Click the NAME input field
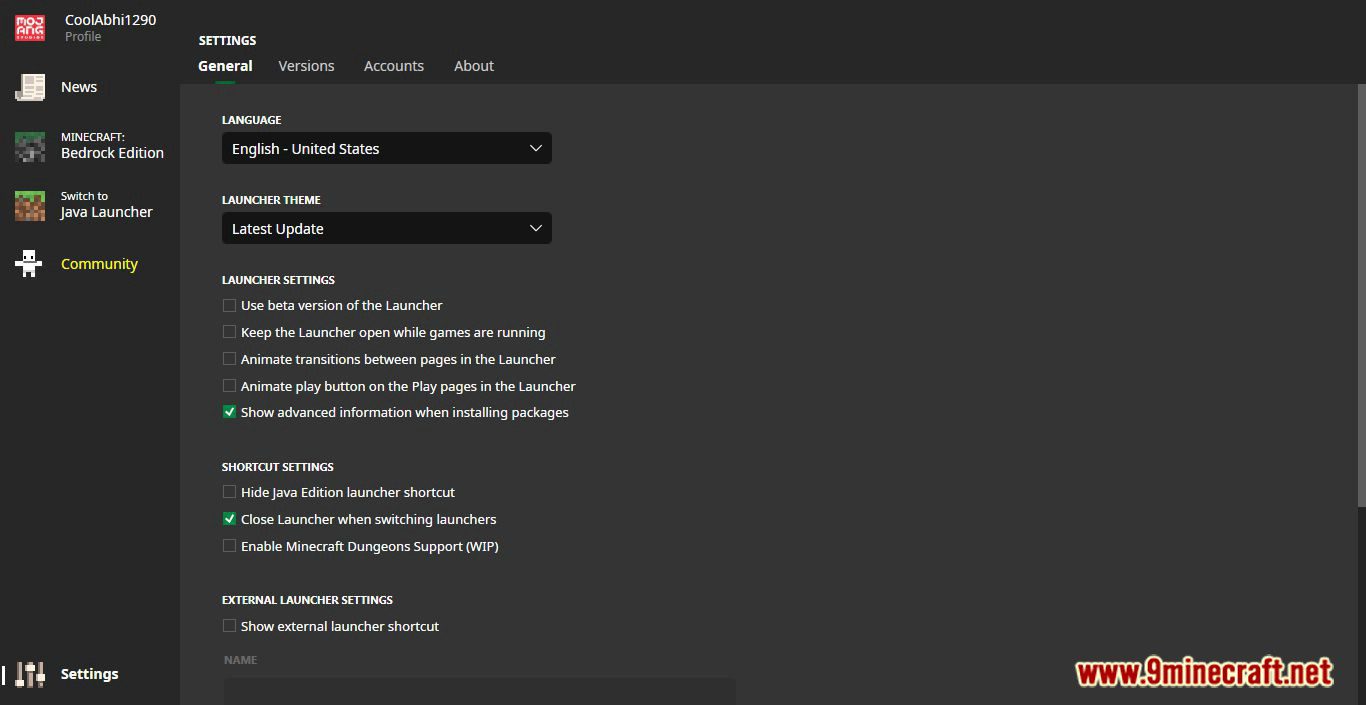The width and height of the screenshot is (1366, 705). click(x=478, y=690)
